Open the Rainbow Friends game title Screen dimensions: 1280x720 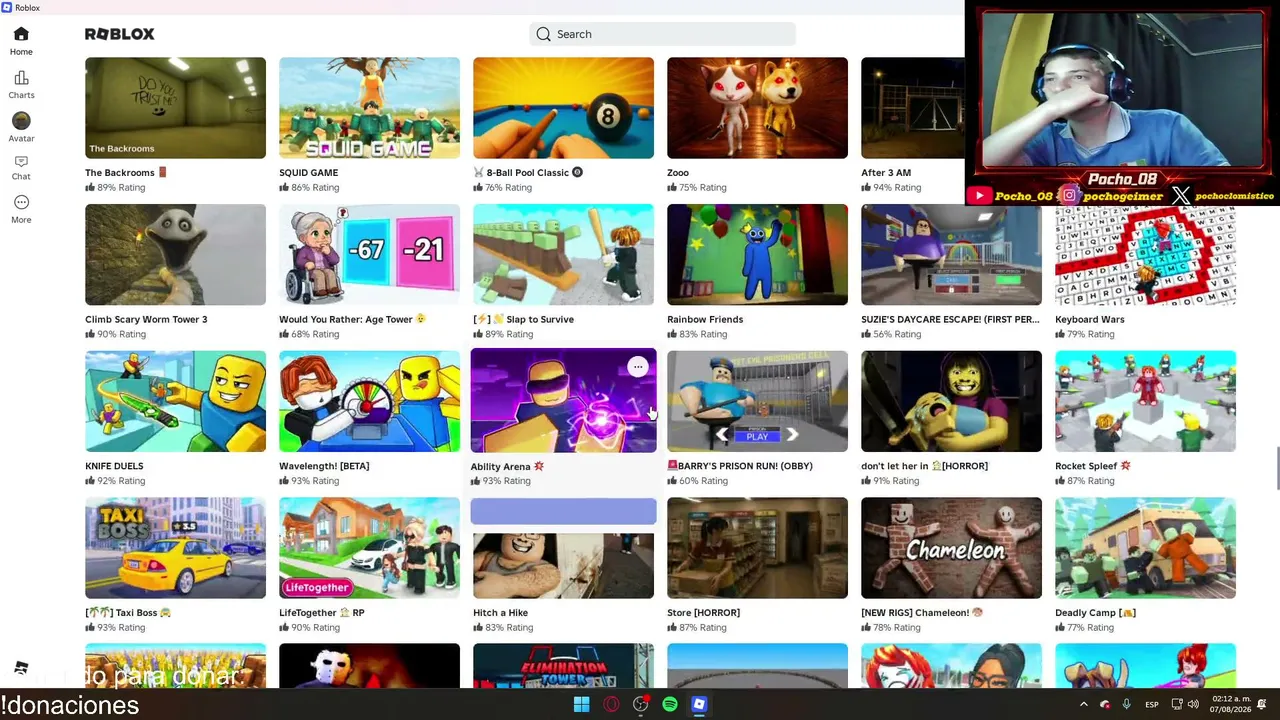[x=705, y=320]
